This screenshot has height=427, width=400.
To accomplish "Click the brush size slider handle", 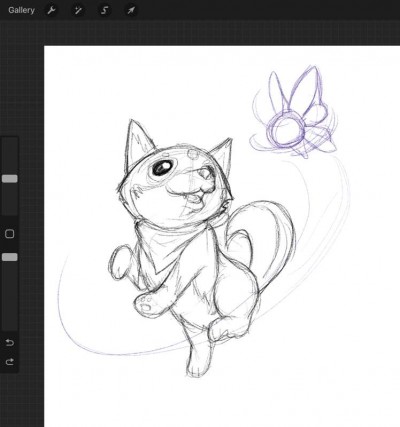I will tap(10, 179).
